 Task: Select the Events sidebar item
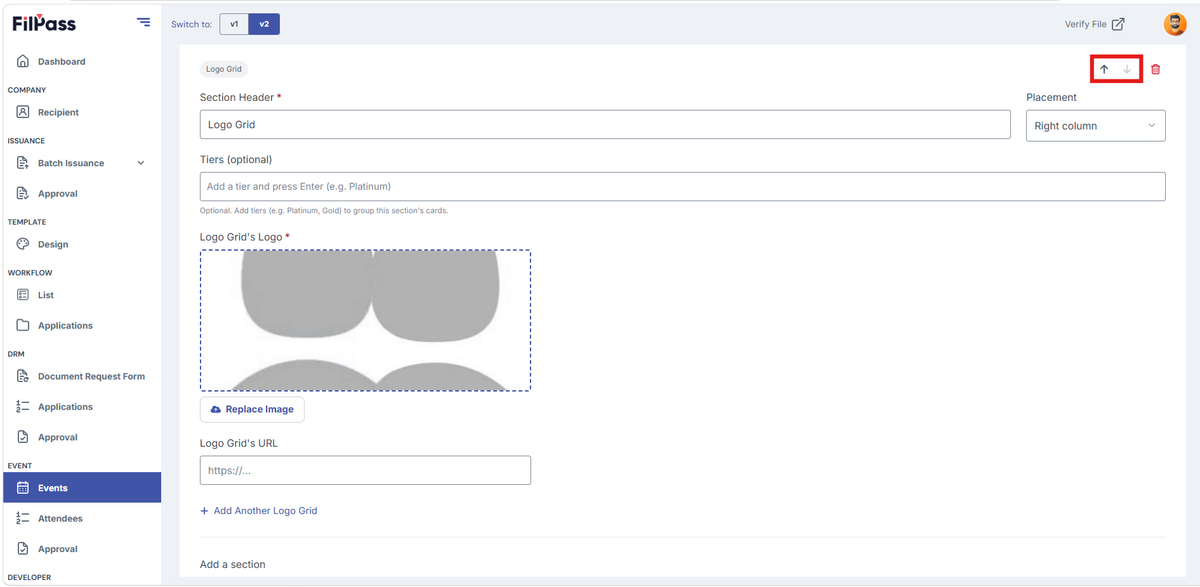coord(80,488)
